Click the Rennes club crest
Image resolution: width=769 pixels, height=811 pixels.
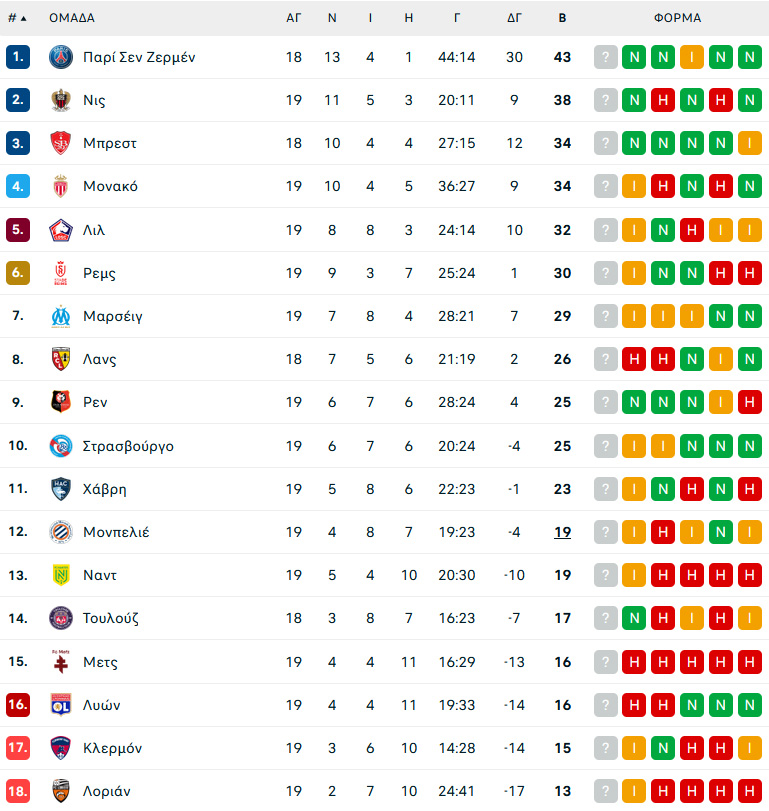(x=61, y=402)
